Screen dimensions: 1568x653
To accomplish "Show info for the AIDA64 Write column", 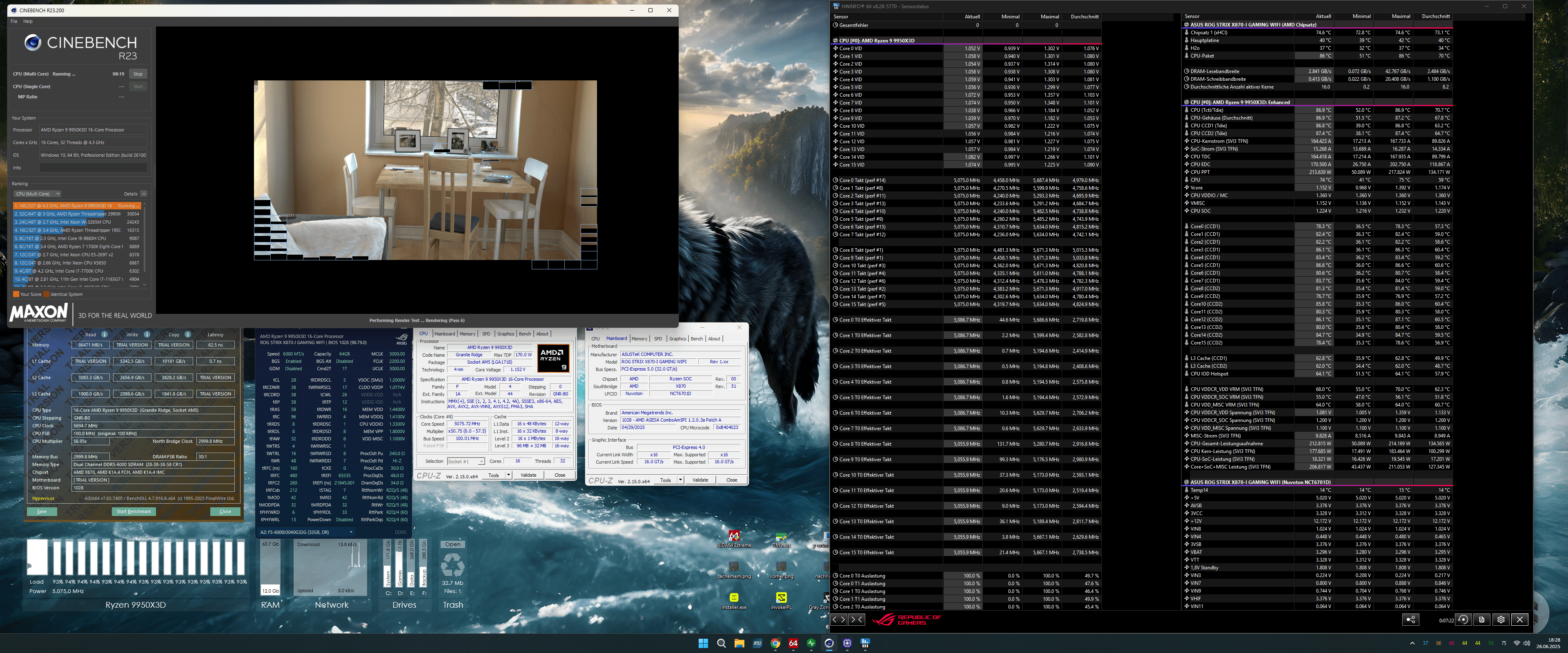I will coord(147,334).
